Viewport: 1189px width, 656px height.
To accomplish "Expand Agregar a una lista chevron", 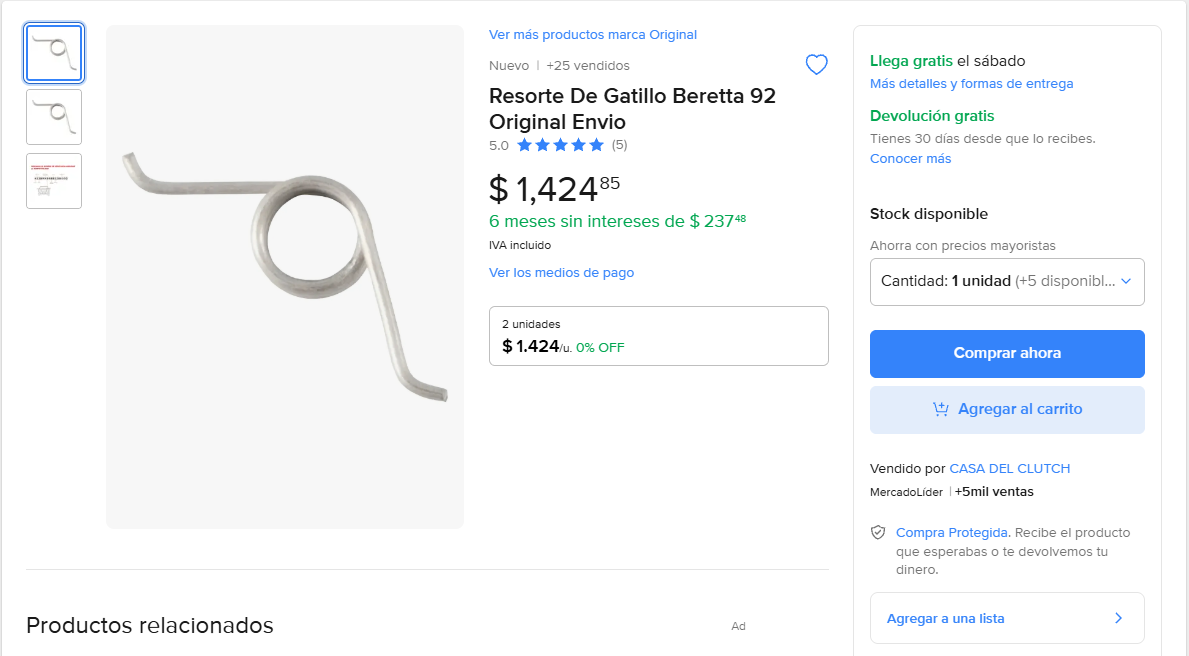I will (x=1118, y=618).
